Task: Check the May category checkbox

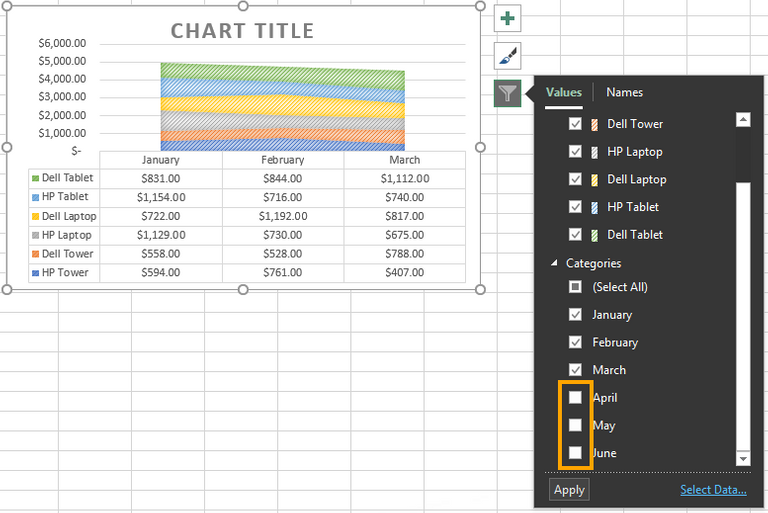Action: [x=575, y=425]
